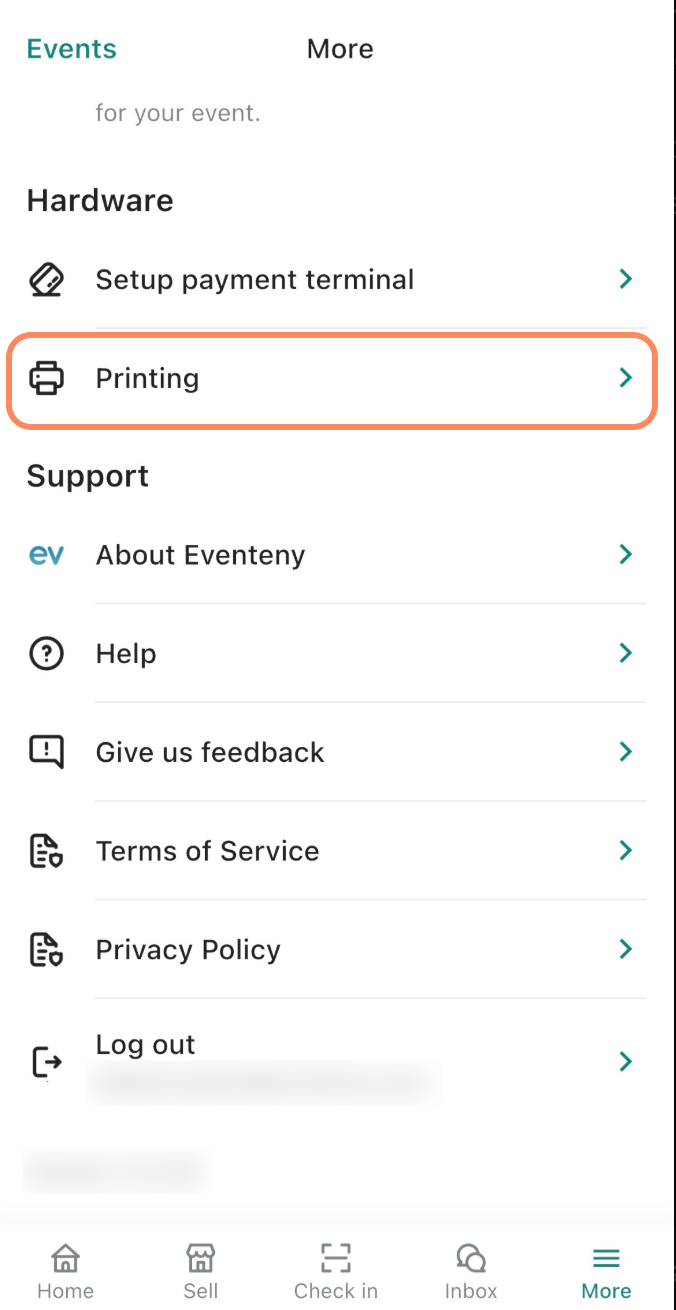Select the More tab
676x1310 pixels.
606,1272
